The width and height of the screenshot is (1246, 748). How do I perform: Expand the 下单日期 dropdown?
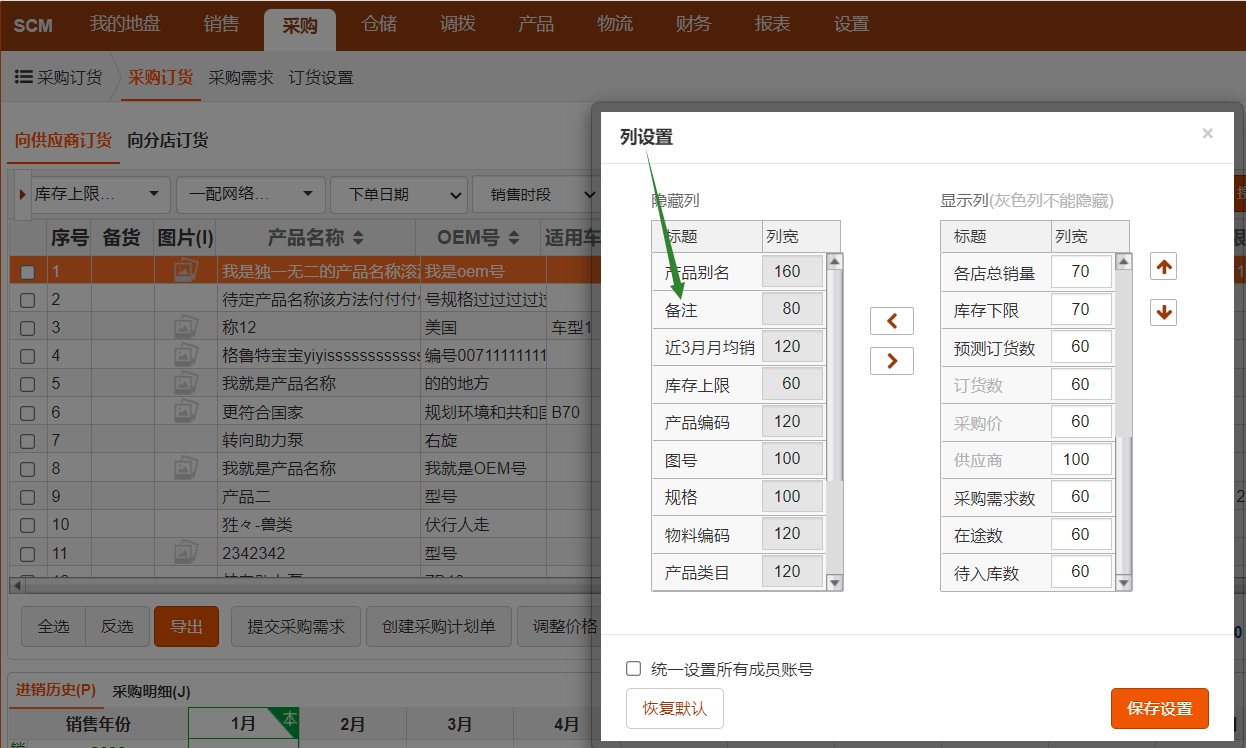398,194
